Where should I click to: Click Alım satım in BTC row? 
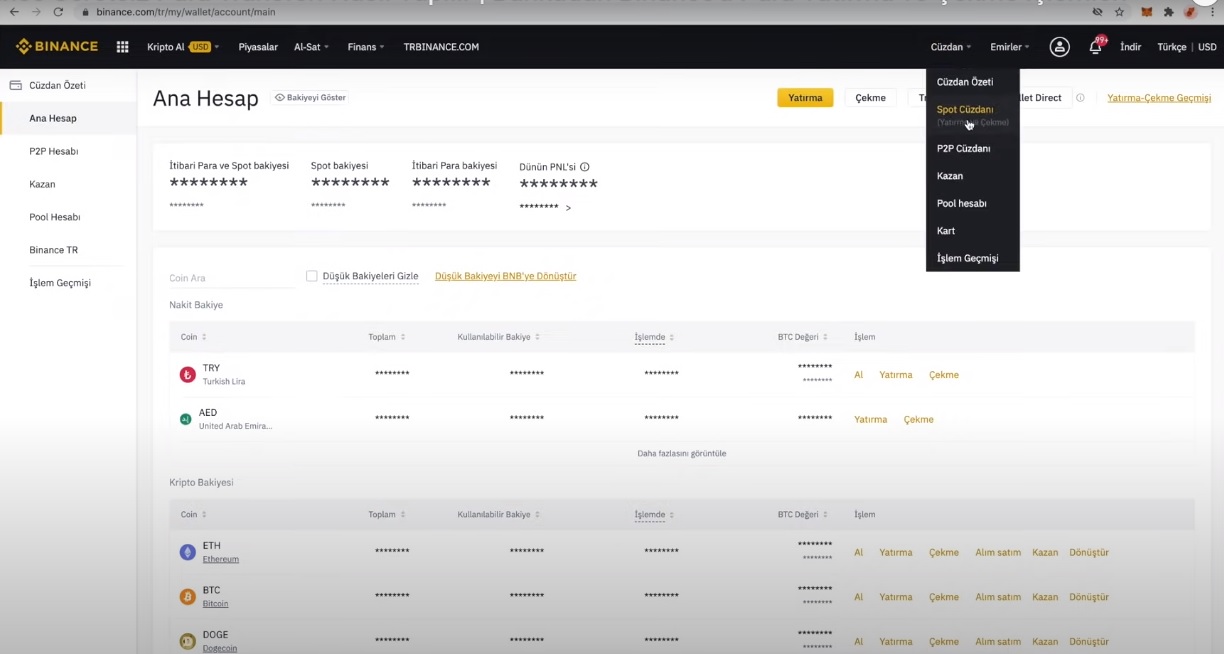[998, 597]
